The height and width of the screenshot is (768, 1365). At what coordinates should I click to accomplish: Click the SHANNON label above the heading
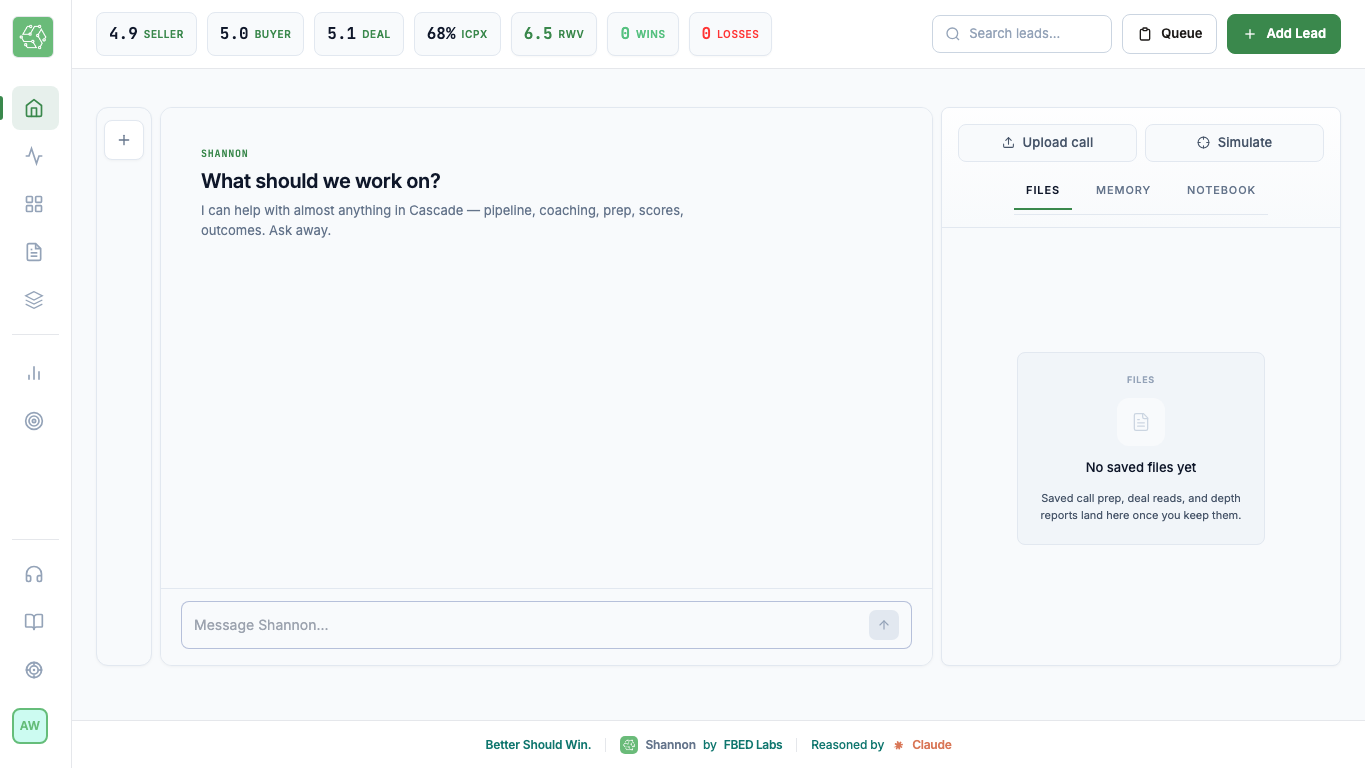point(225,154)
